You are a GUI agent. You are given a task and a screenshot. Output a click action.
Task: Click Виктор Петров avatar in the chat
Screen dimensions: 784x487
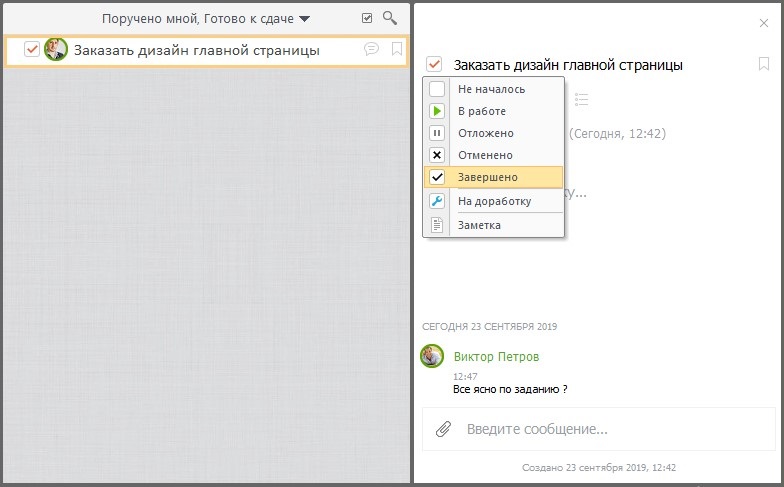432,356
